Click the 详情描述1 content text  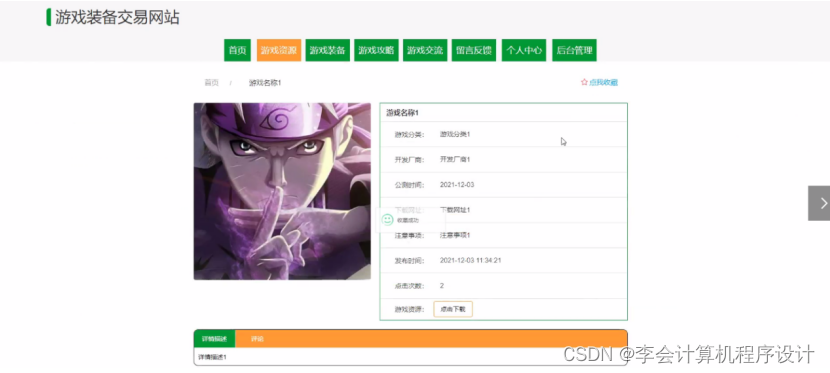[x=212, y=357]
